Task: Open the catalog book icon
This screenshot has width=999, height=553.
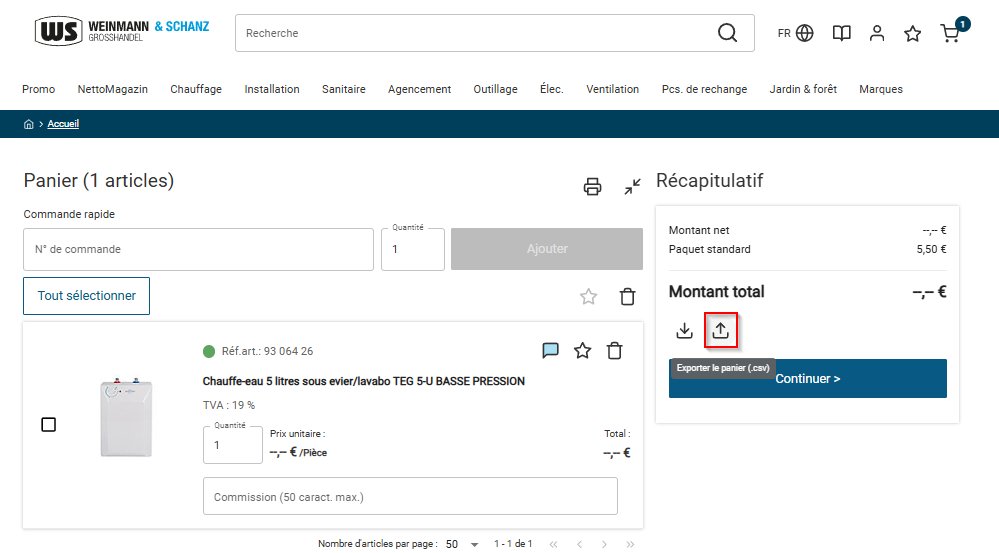Action: [x=842, y=33]
